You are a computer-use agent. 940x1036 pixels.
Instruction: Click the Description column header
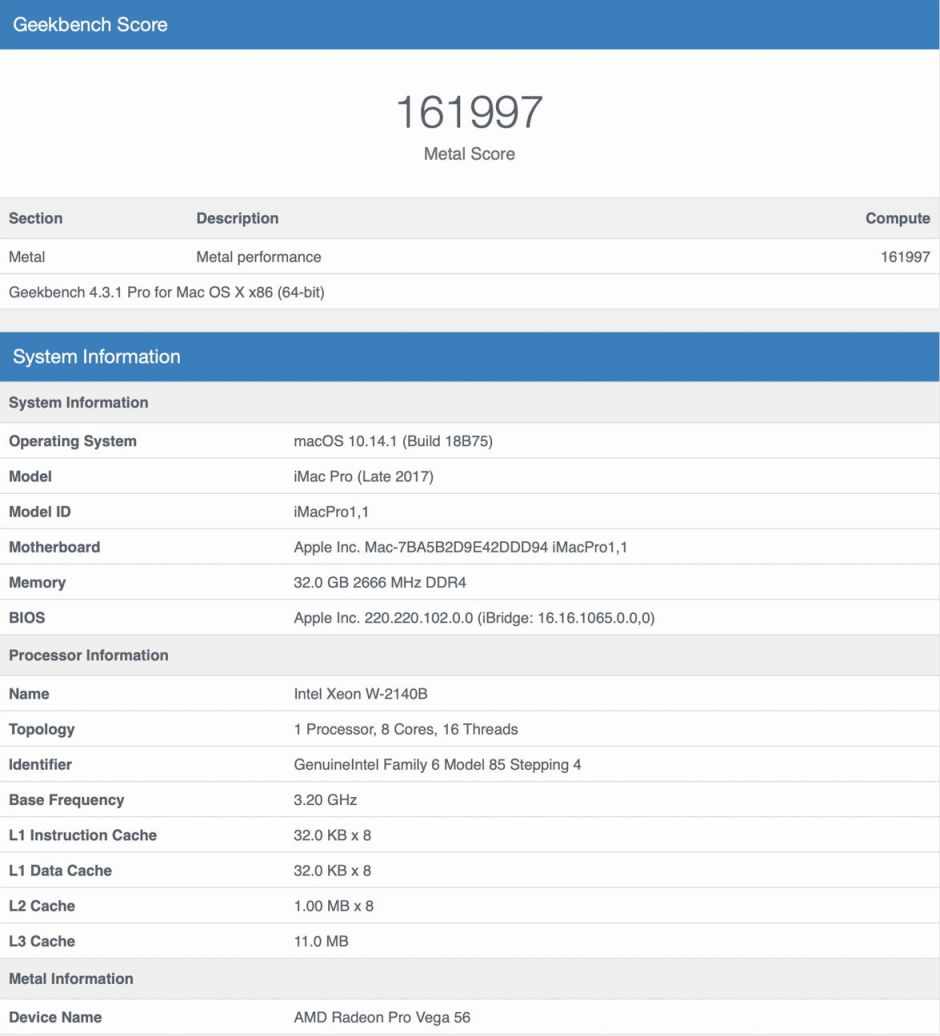click(x=237, y=218)
